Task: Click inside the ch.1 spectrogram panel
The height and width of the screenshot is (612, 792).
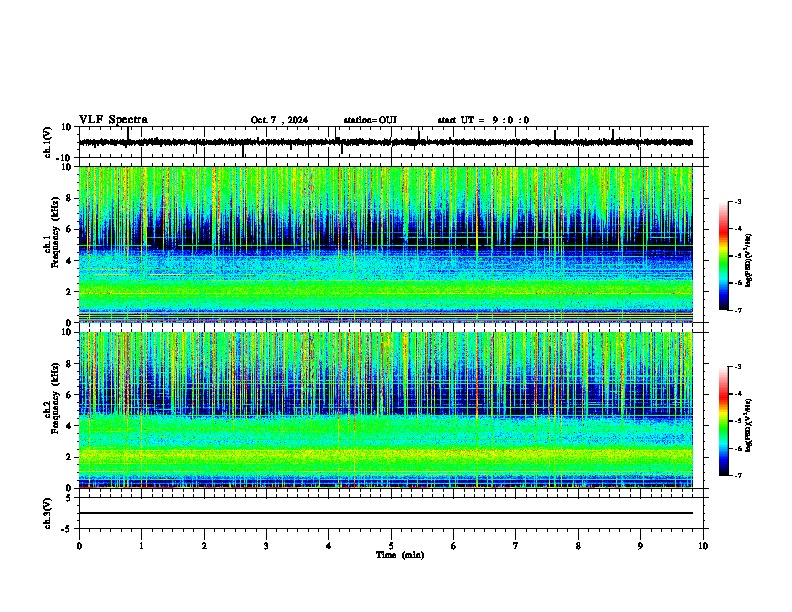Action: 386,244
